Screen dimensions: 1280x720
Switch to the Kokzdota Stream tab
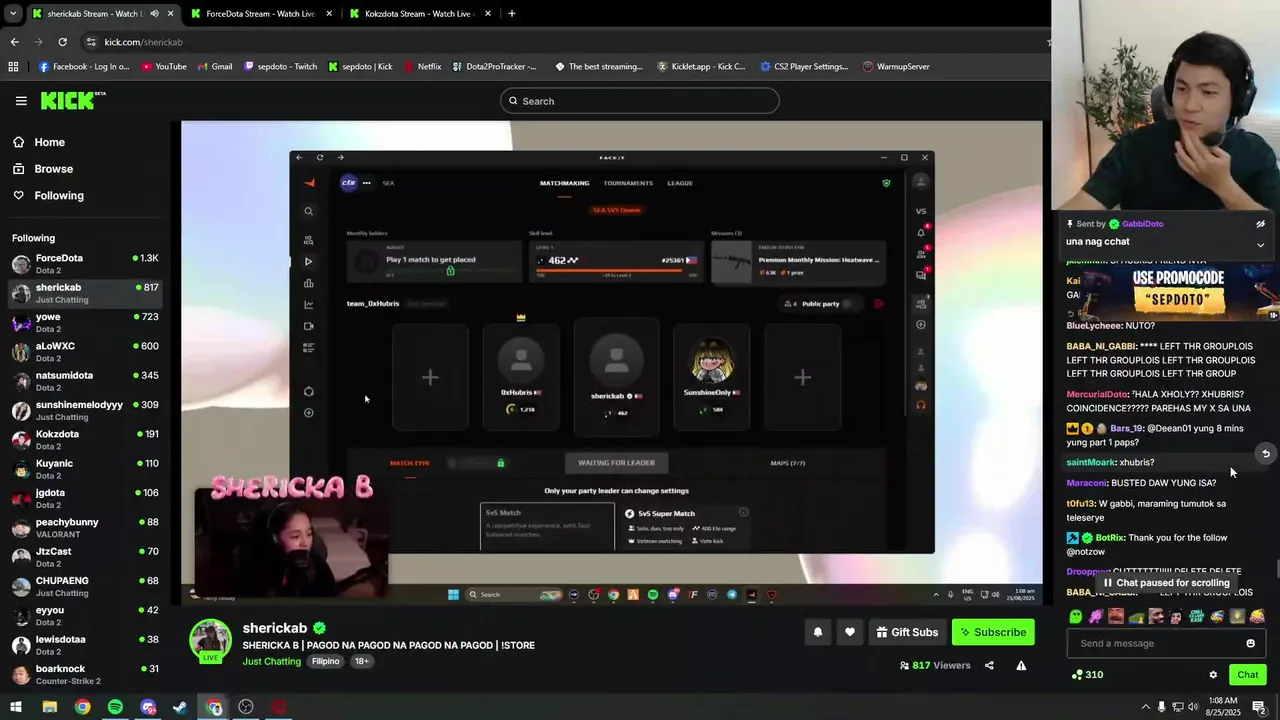point(418,14)
